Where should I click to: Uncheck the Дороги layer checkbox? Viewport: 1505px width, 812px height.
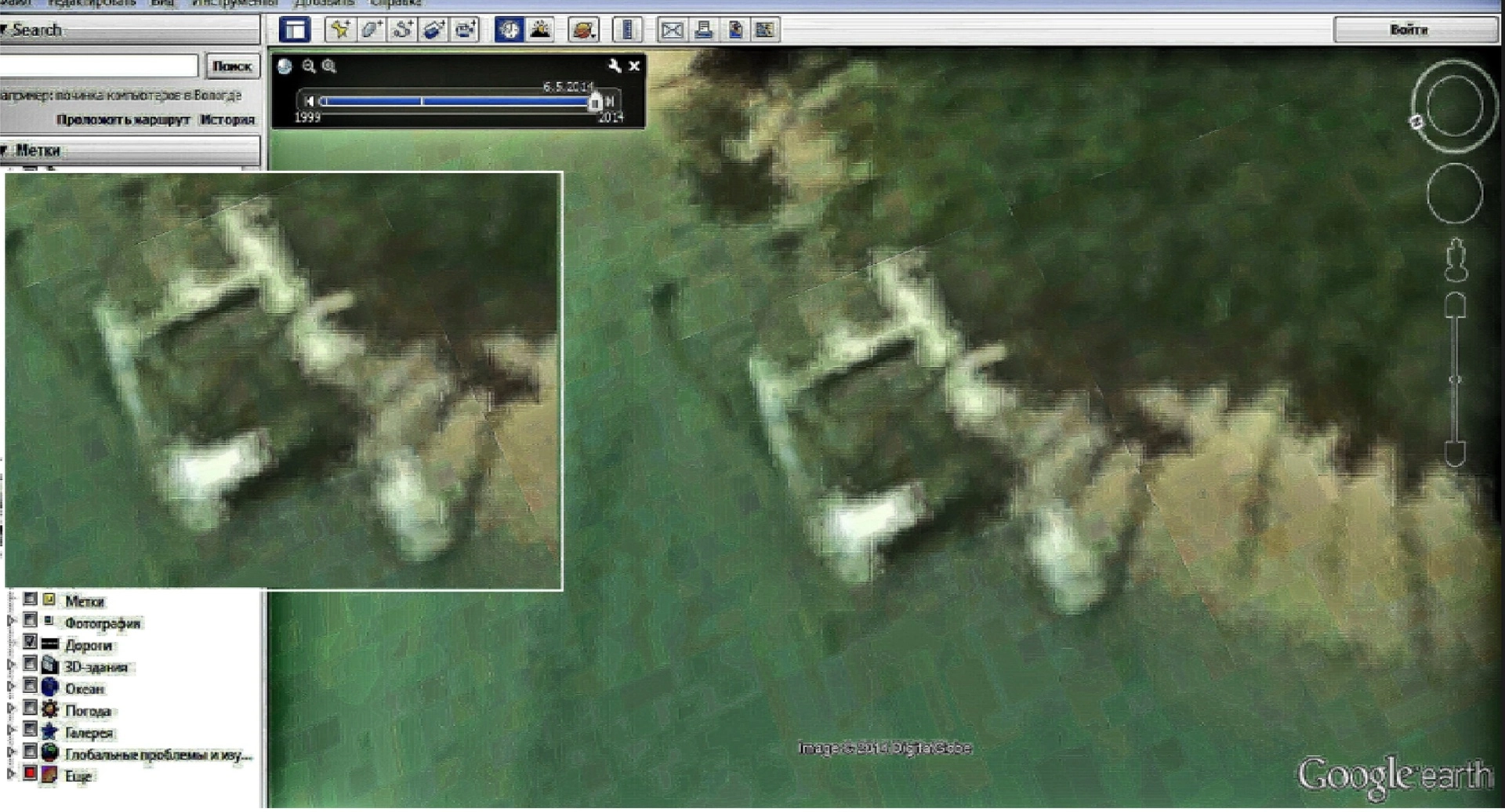[x=30, y=644]
